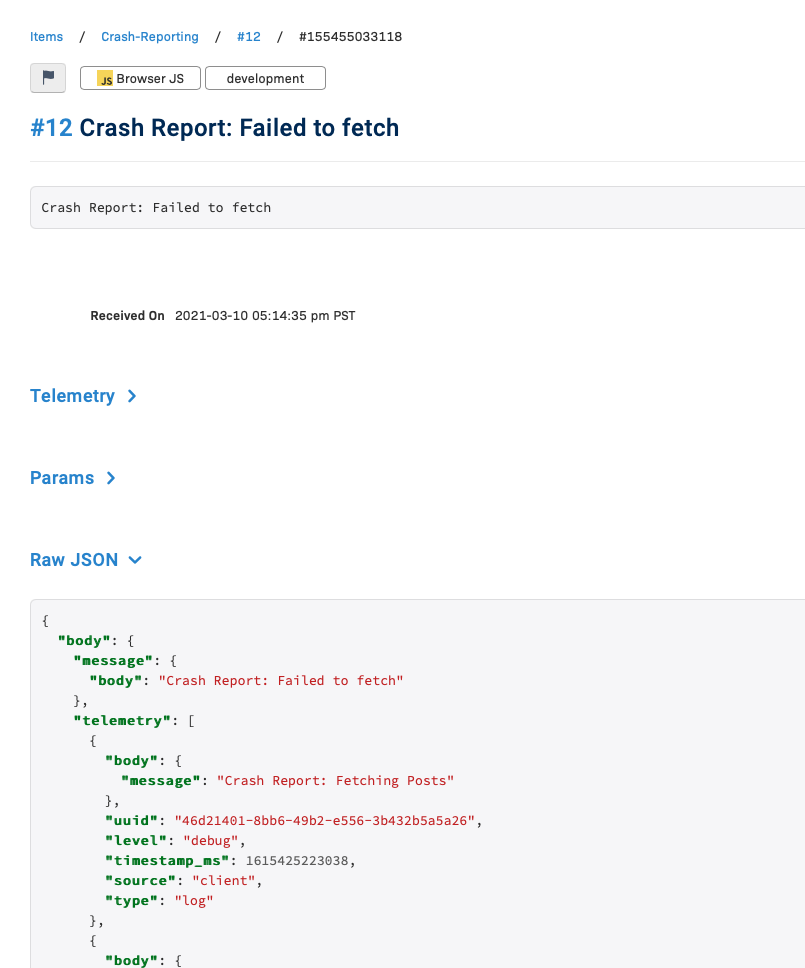The image size is (805, 968).
Task: Click the chevron next to Params
Action: click(111, 478)
